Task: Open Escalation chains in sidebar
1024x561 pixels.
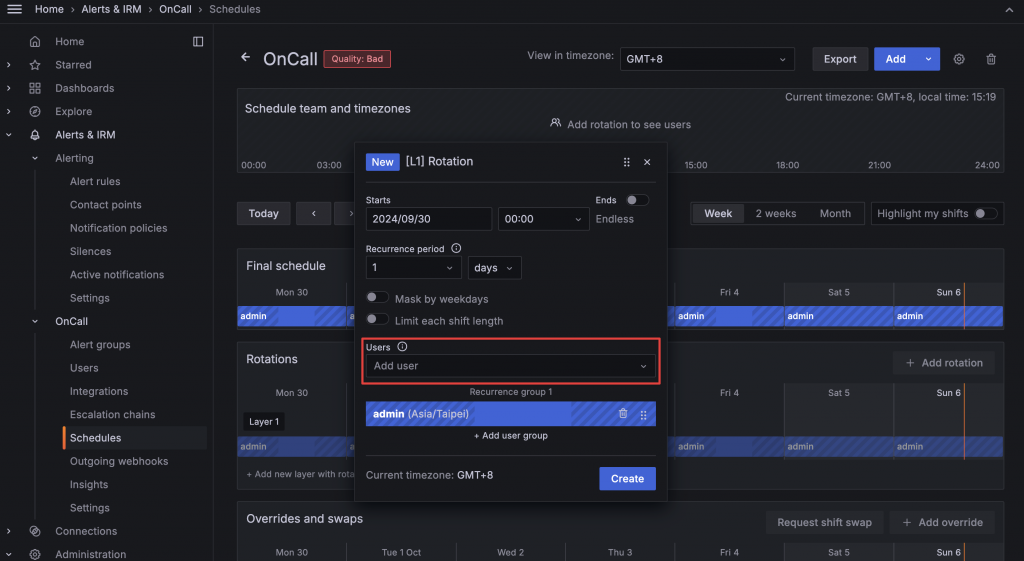Action: point(112,415)
